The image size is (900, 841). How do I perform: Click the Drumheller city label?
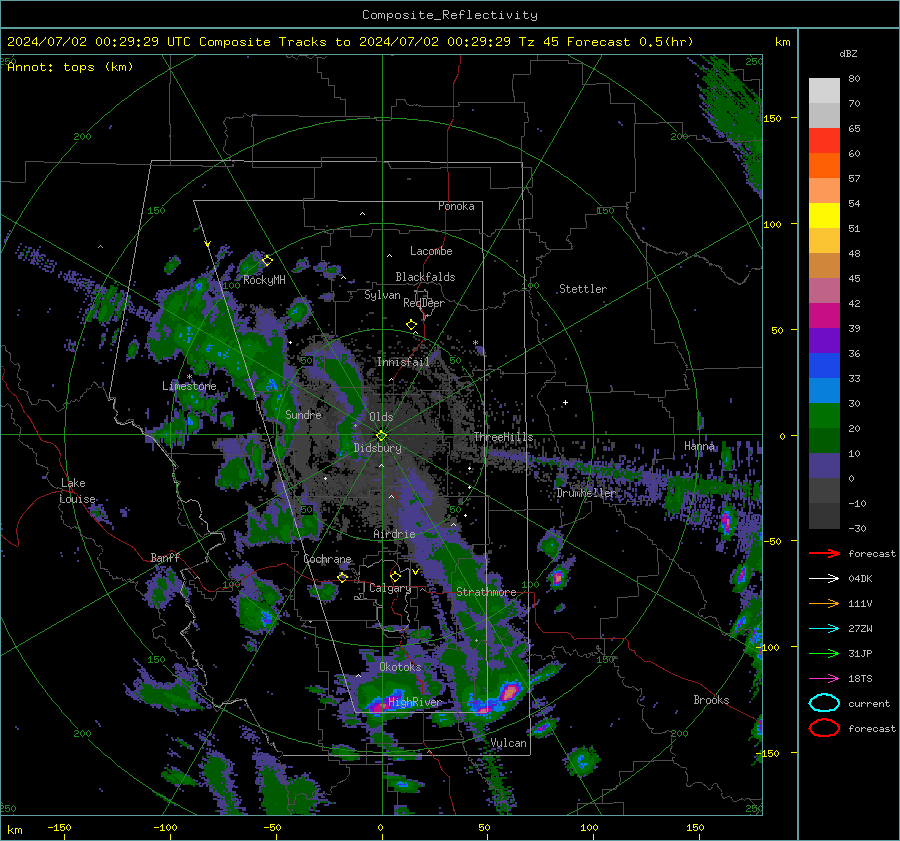585,493
